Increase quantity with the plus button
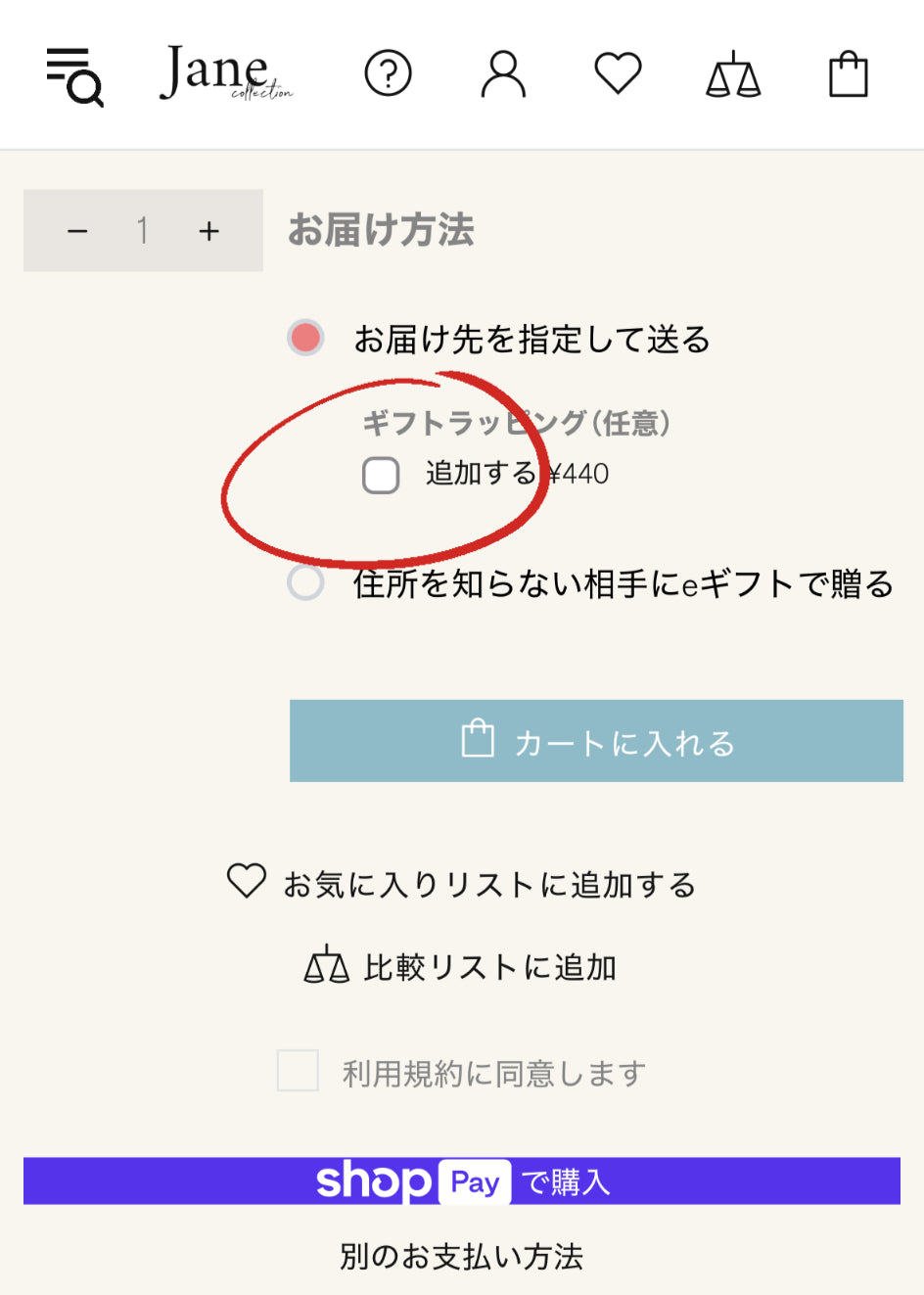The width and height of the screenshot is (924, 1295). pyautogui.click(x=208, y=231)
